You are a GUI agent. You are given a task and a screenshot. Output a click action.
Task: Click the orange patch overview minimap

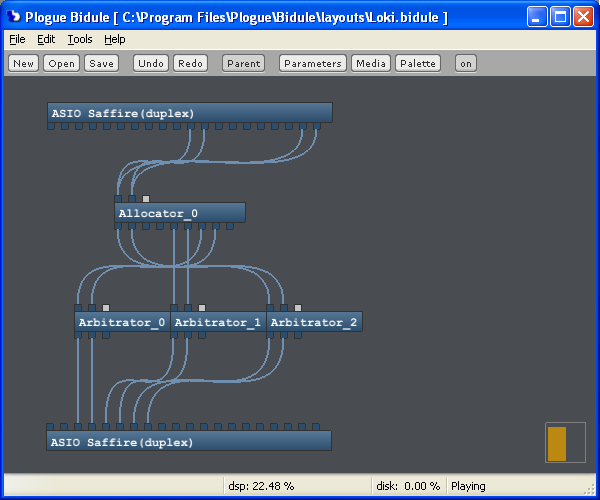[x=565, y=443]
